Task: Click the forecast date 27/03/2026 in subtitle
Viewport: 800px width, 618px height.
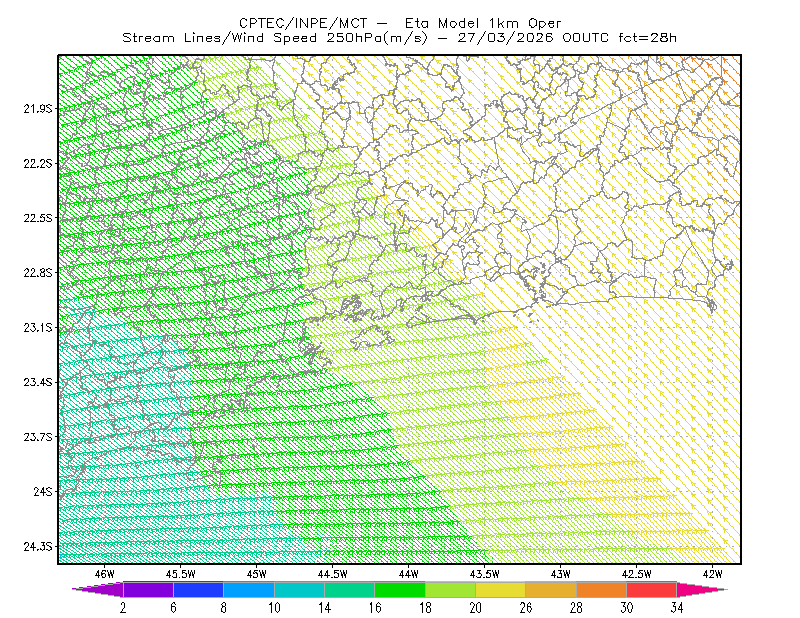Action: coord(505,38)
